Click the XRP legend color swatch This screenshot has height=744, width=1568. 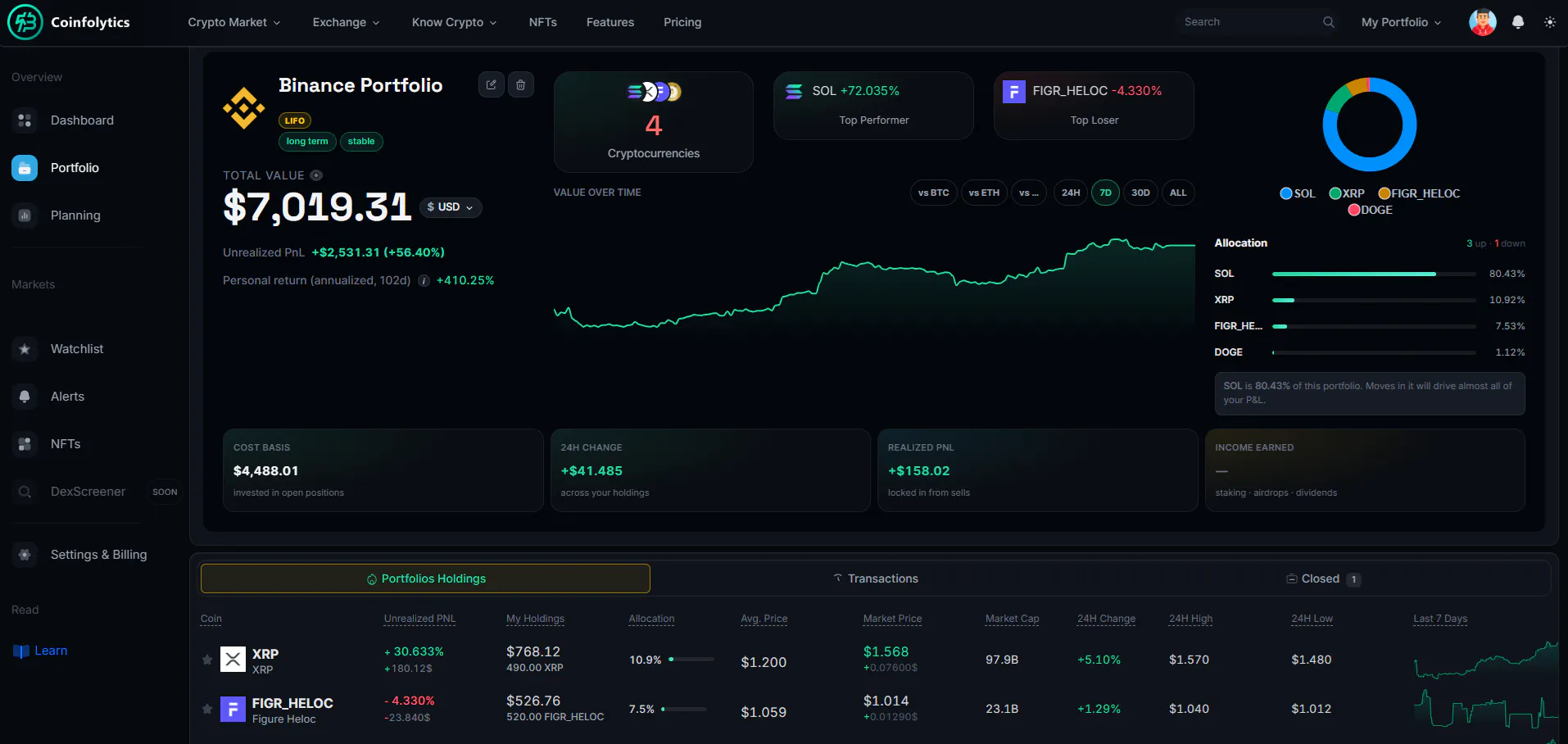[1335, 193]
